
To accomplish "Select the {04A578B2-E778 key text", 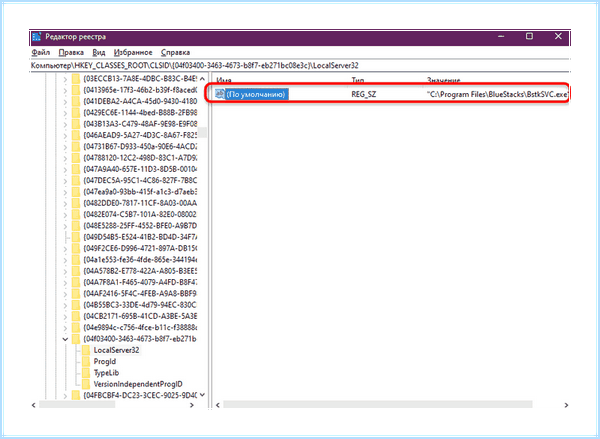I will click(140, 271).
